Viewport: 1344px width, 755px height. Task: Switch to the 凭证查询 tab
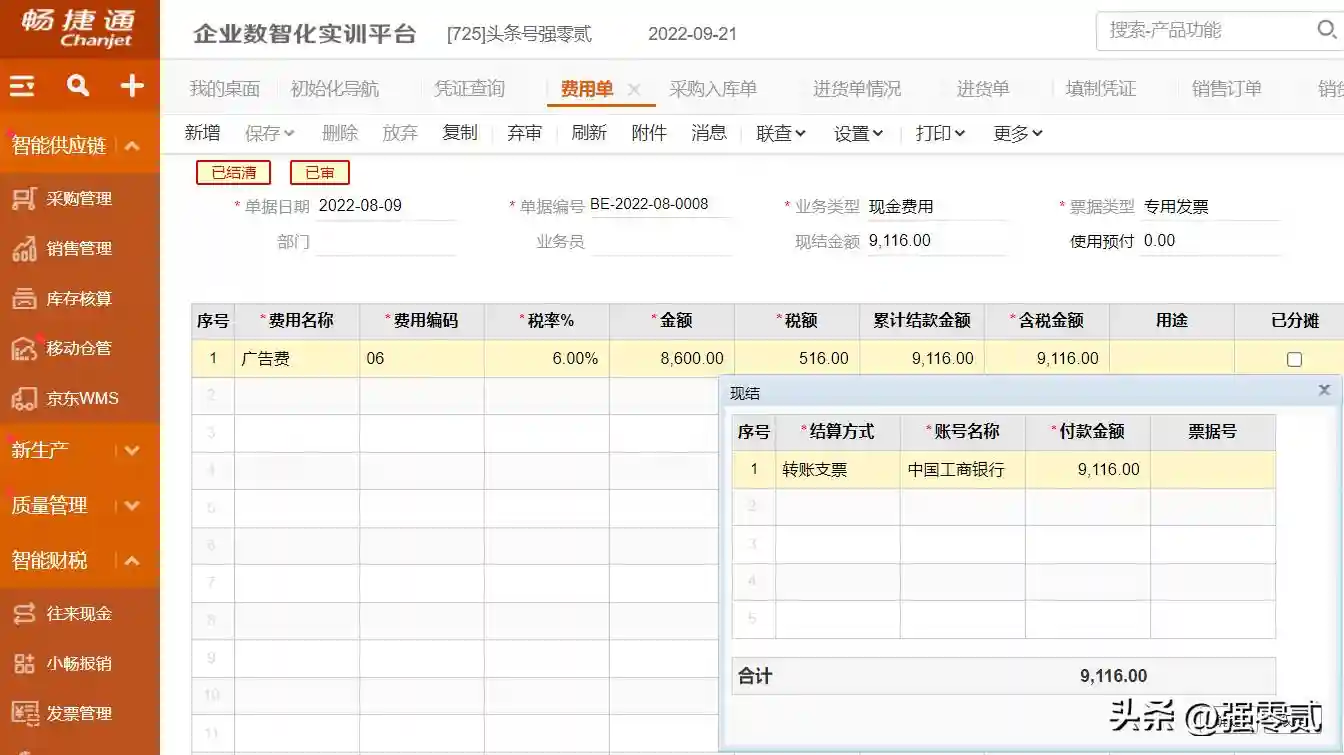469,89
